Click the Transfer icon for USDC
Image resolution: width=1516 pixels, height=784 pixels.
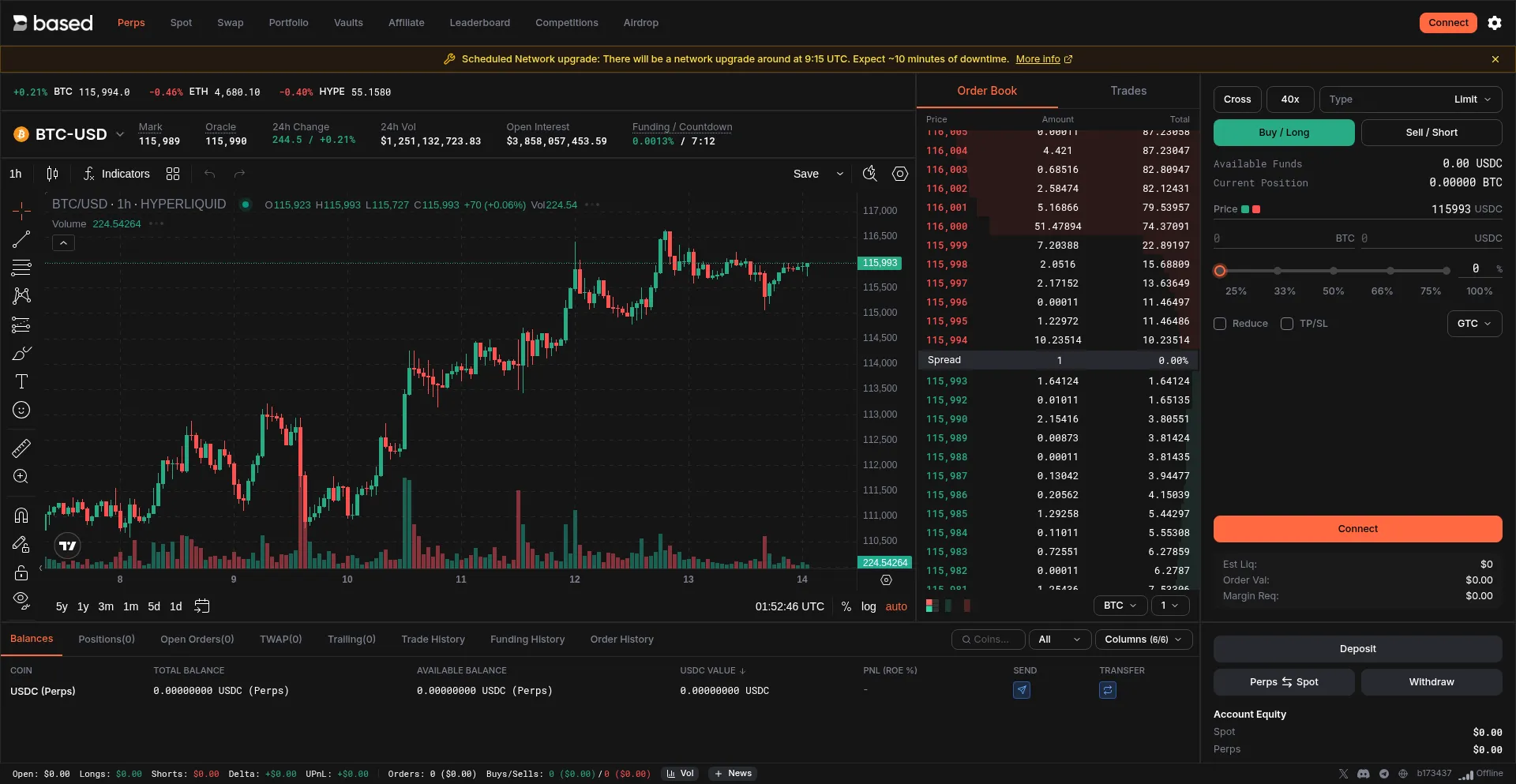[x=1108, y=690]
